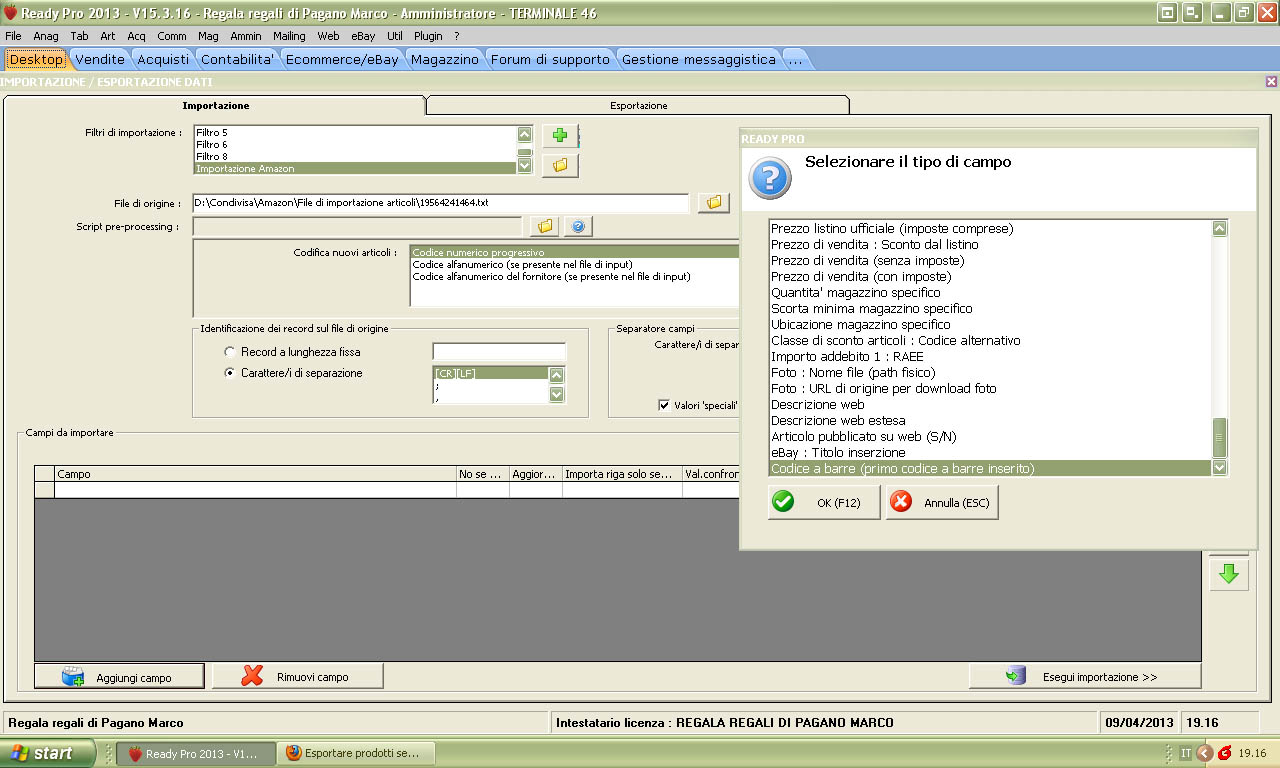Switch to the Vendite tab

click(x=100, y=59)
